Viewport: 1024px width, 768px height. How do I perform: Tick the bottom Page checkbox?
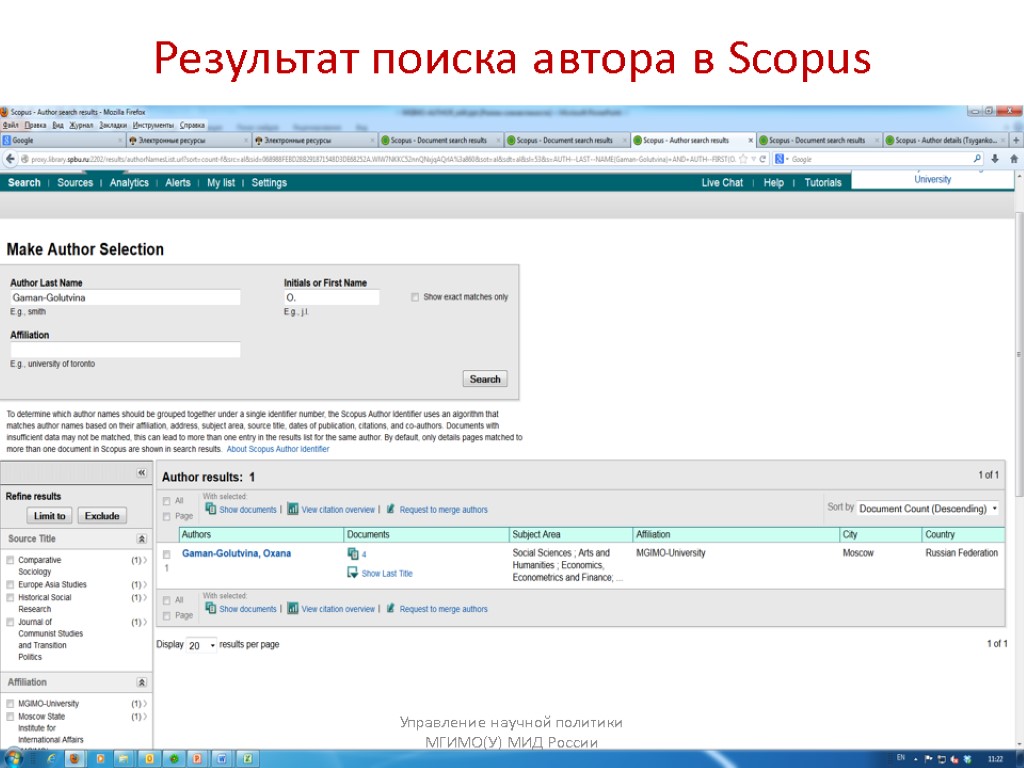(167, 616)
